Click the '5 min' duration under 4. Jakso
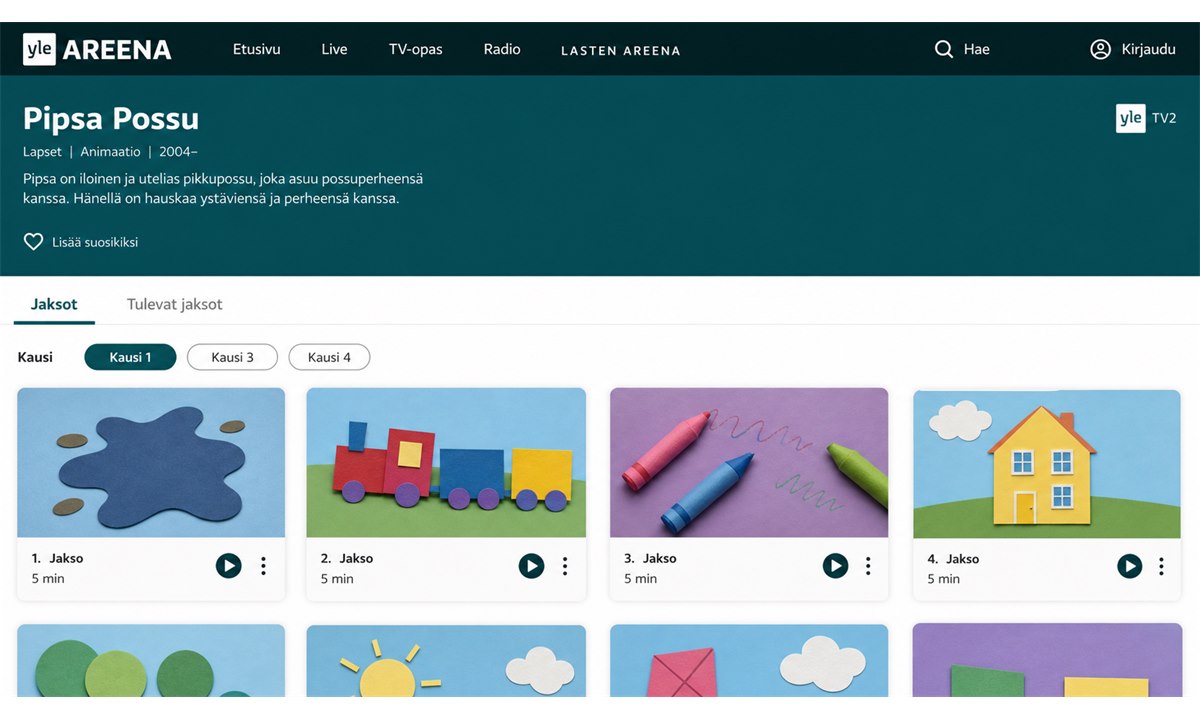The height and width of the screenshot is (720, 1200). click(944, 579)
